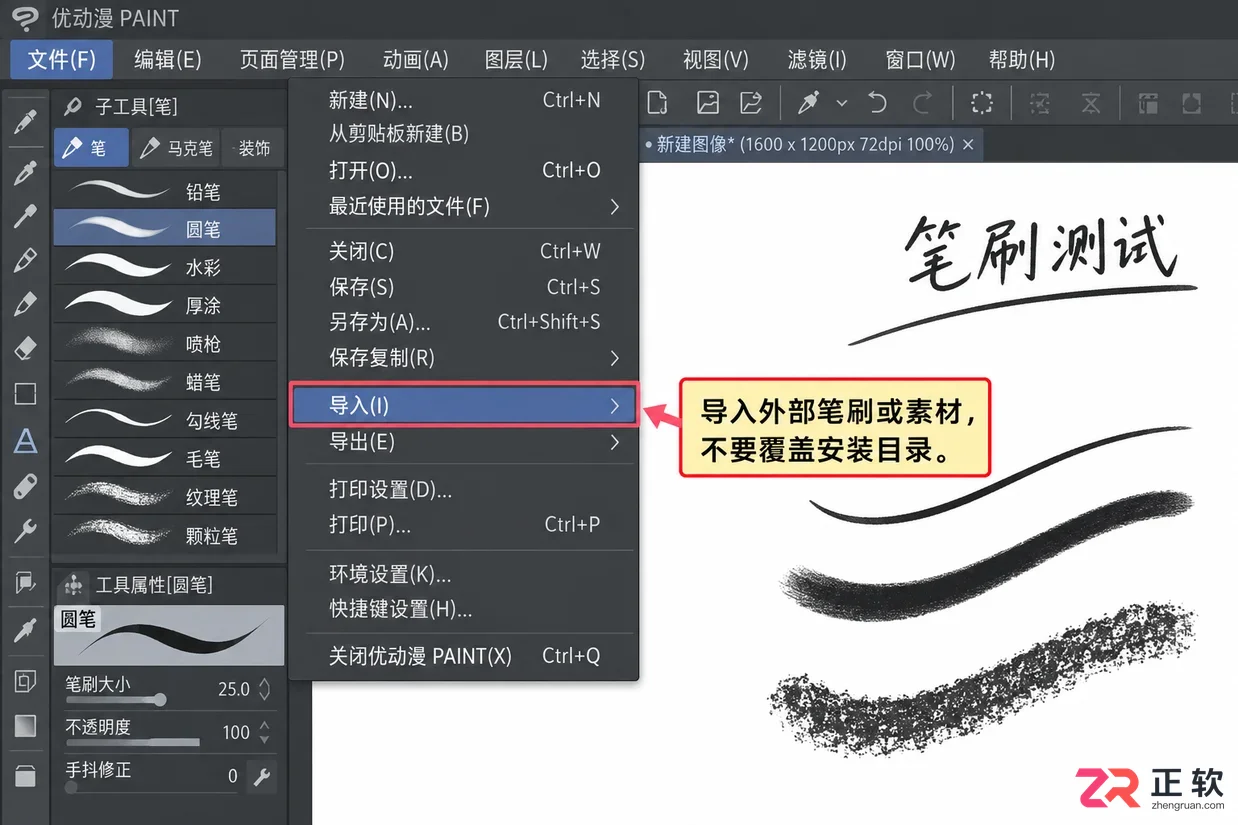Select the 喷枪 brush preset
Image resolution: width=1238 pixels, height=825 pixels.
(165, 344)
